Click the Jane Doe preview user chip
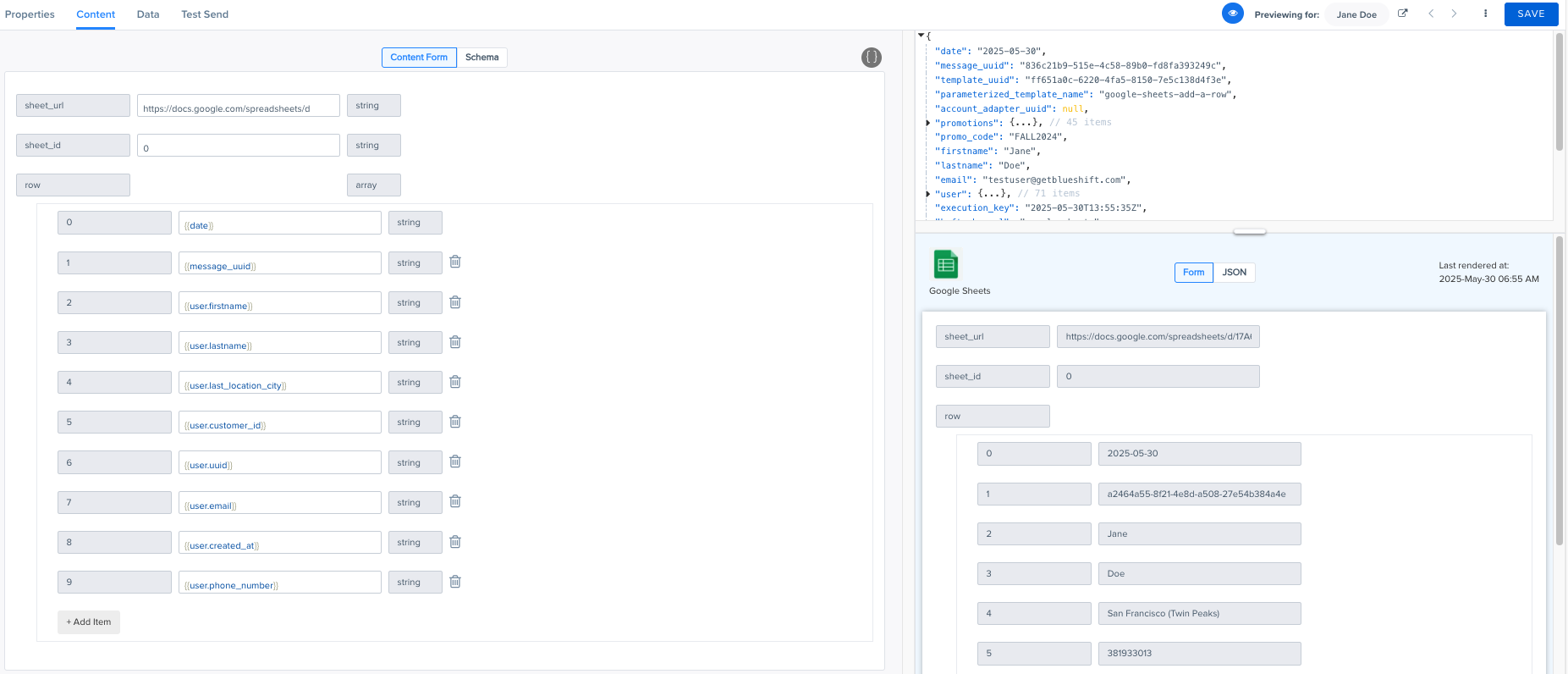Viewport: 1568px width, 674px height. point(1356,14)
